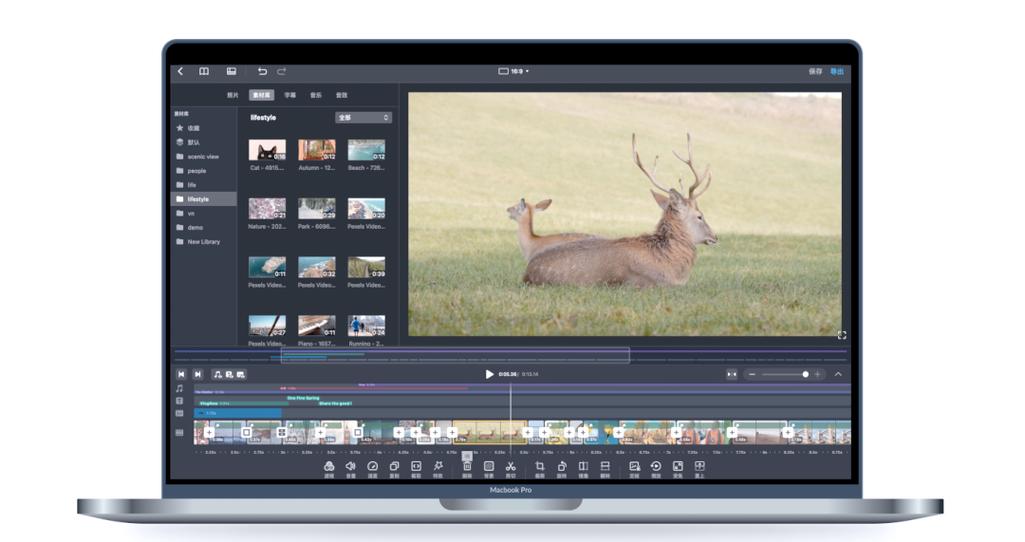Open the three-circle filter tool
1025x542 pixels.
[x=329, y=466]
